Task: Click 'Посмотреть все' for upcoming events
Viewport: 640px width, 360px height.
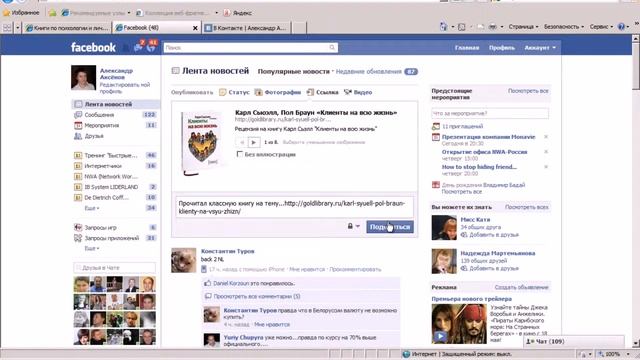Action: (x=528, y=91)
